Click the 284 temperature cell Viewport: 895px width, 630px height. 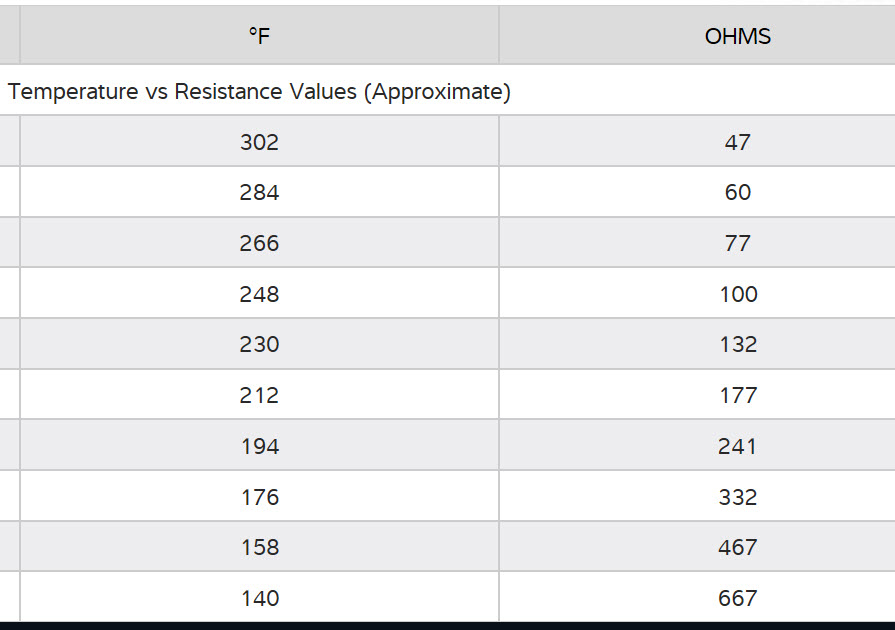pos(259,192)
